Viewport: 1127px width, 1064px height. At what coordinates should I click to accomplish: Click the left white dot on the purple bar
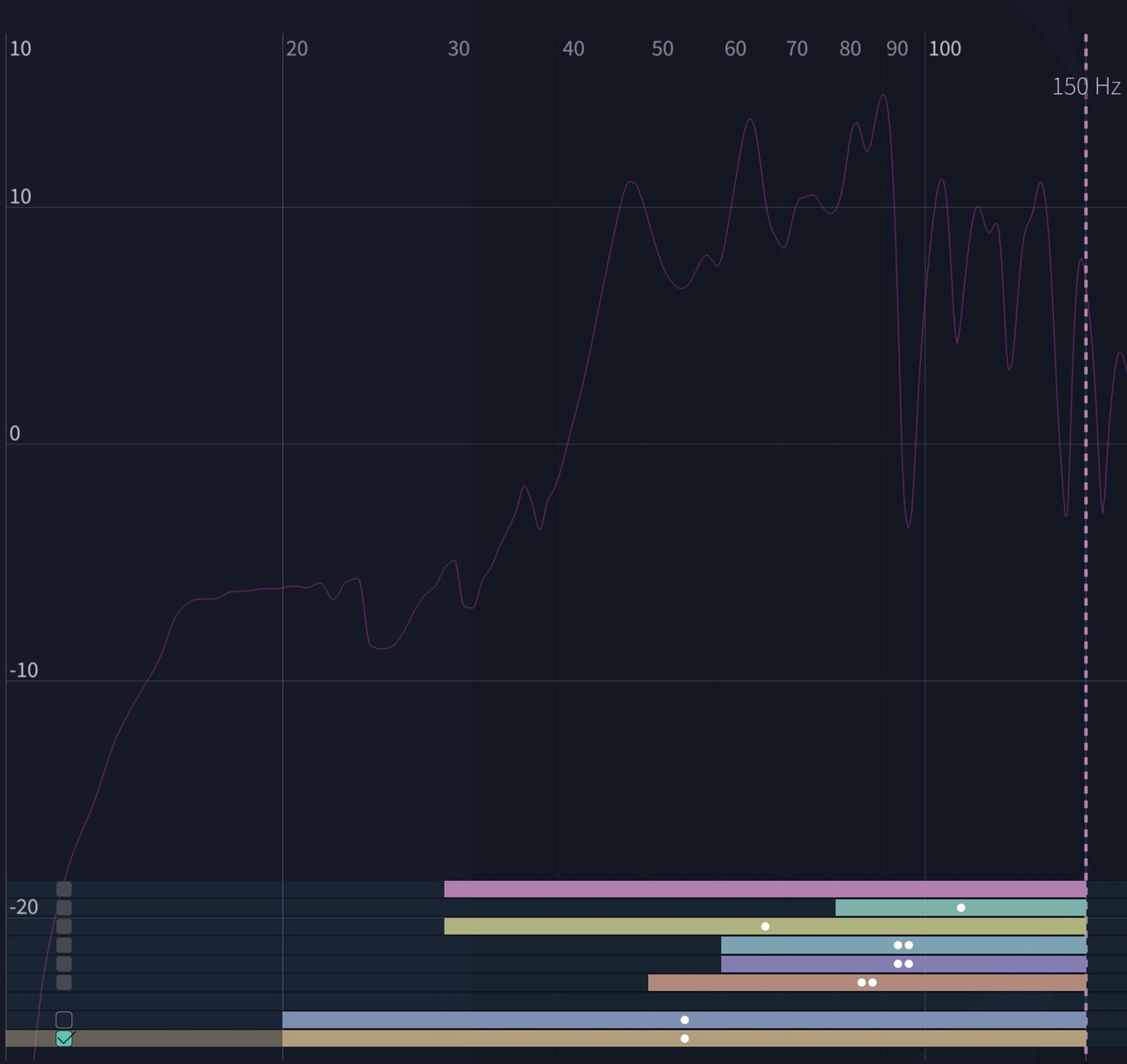point(898,964)
